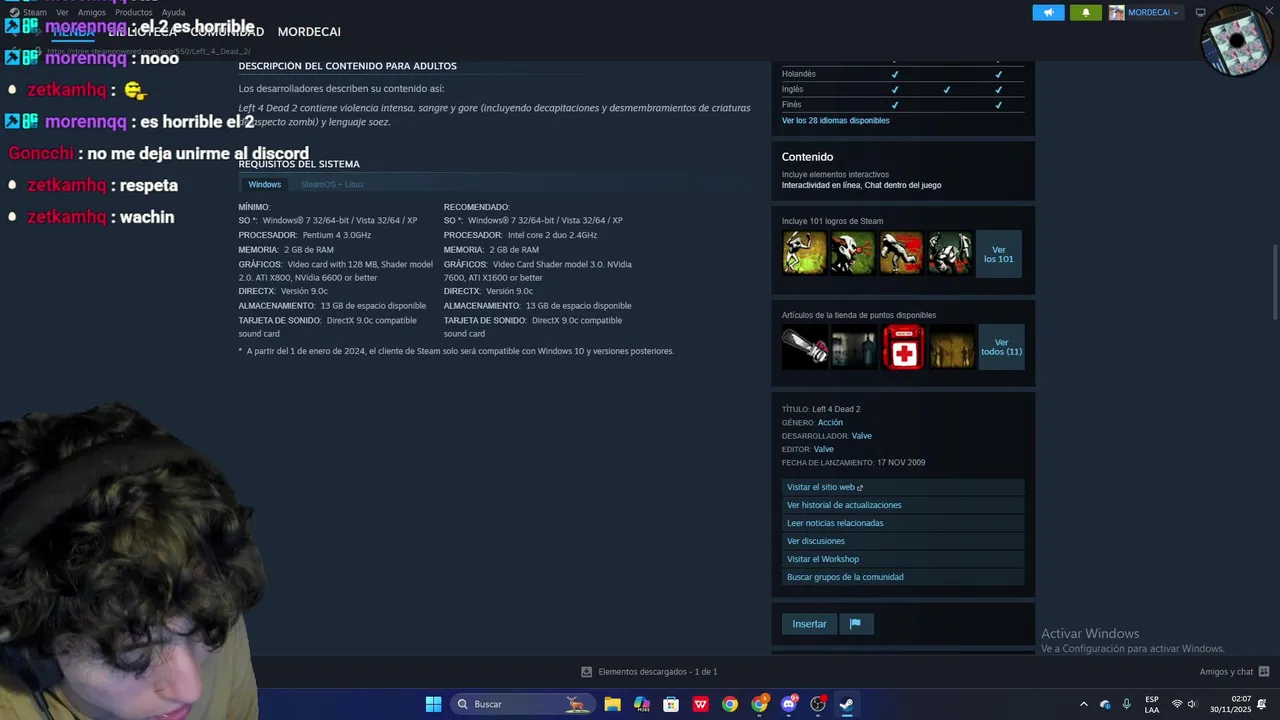
Task: Open first Google Chrome taskbar icon
Action: [x=730, y=704]
